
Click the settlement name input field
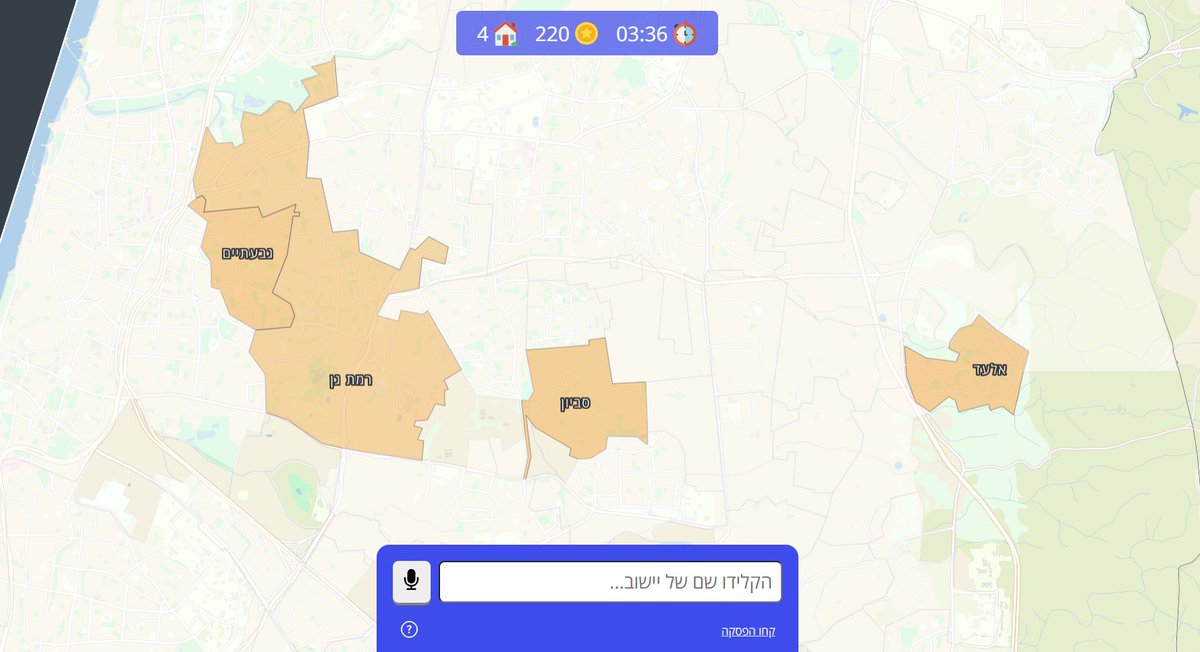[x=610, y=582]
